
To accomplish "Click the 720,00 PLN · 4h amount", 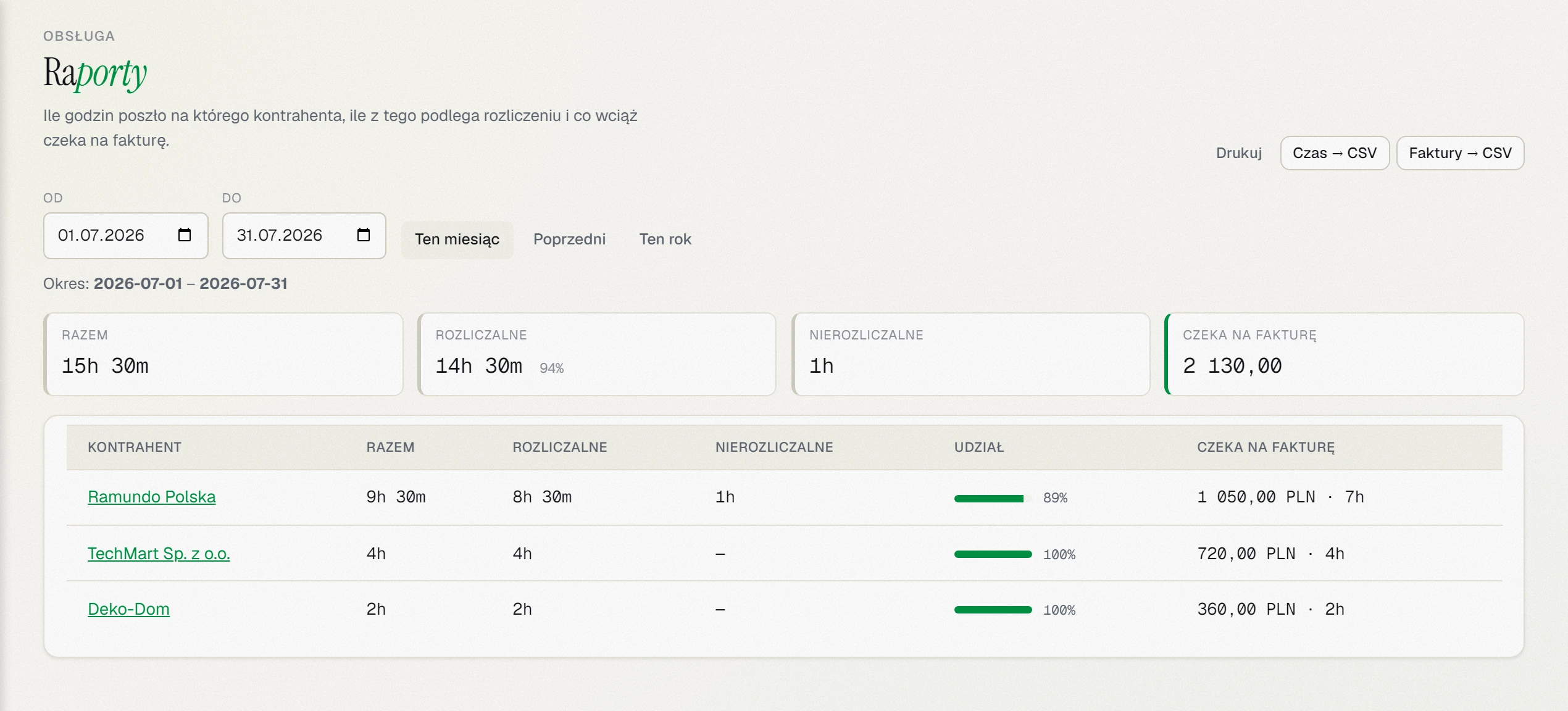I will pyautogui.click(x=1270, y=554).
